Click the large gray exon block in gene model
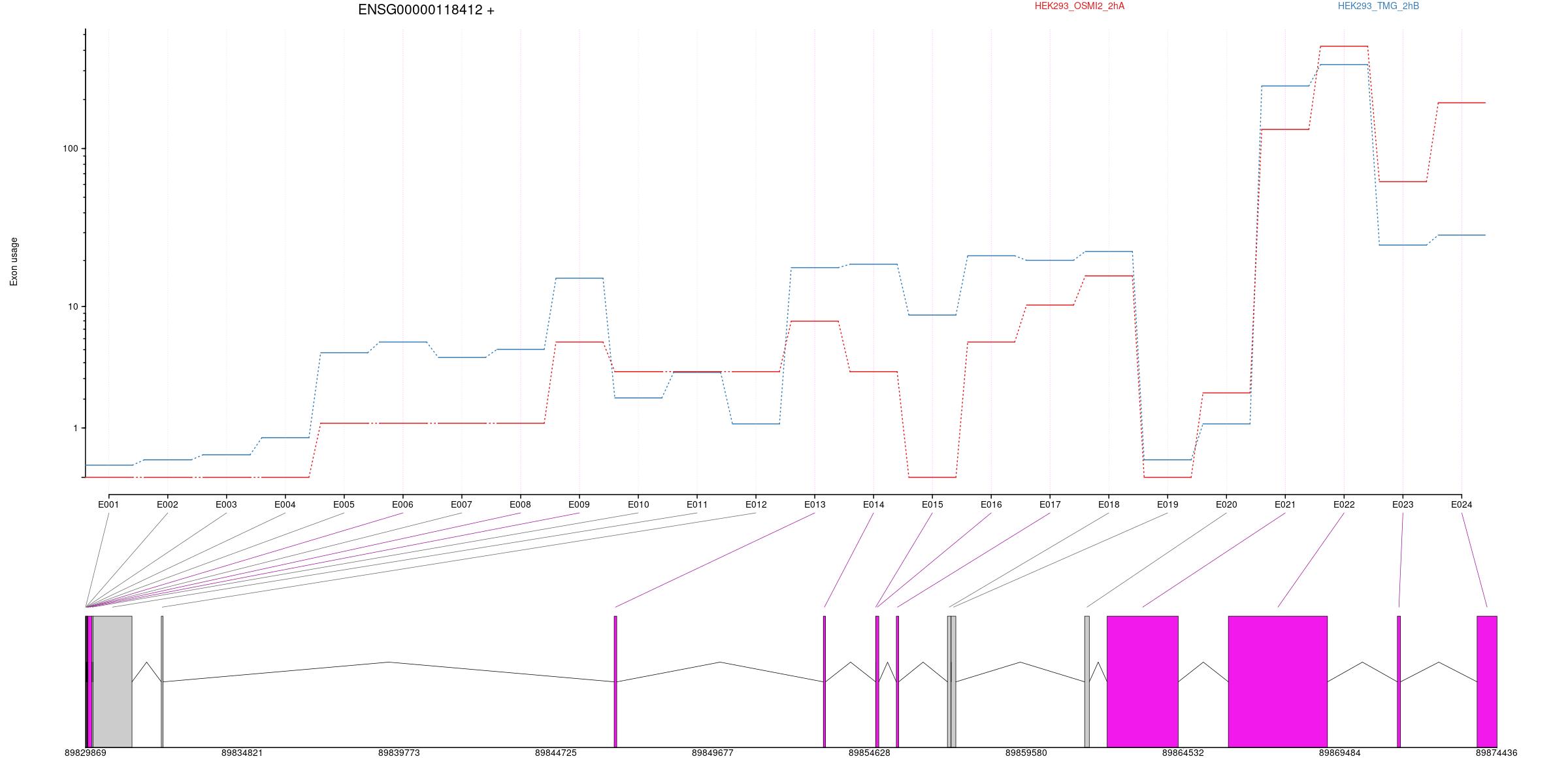Viewport: 1568px width, 784px height. [112, 681]
